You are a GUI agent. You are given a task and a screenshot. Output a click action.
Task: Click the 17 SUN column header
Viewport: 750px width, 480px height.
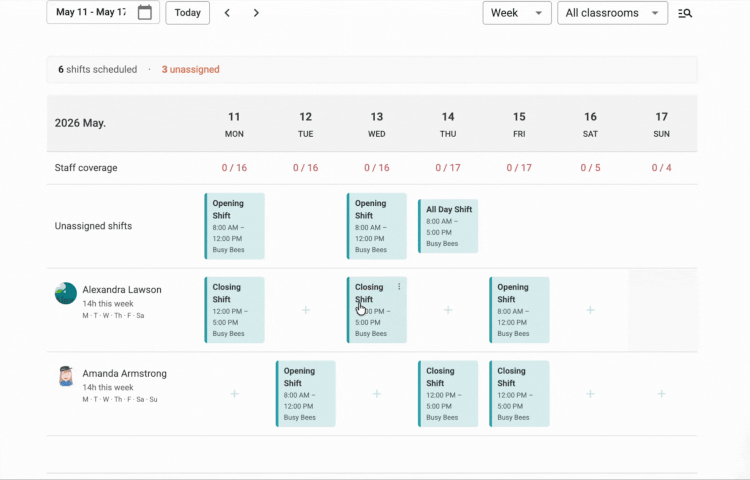662,124
